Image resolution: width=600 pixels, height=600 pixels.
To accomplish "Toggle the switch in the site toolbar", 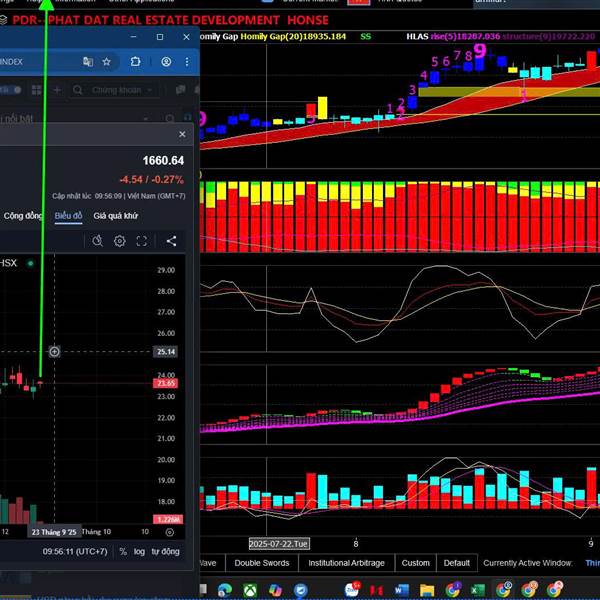I will [x=11, y=90].
